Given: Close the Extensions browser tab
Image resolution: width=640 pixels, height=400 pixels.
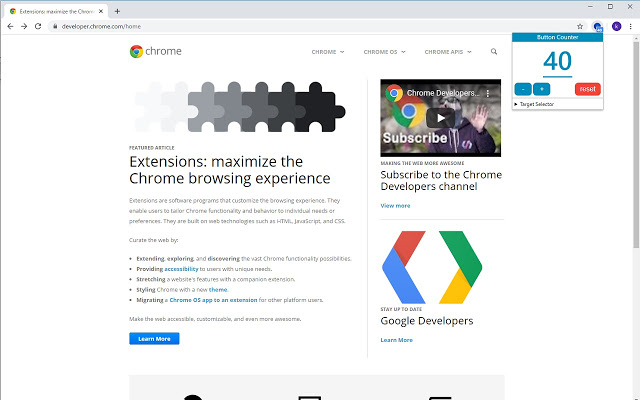Looking at the screenshot, I should coord(101,11).
